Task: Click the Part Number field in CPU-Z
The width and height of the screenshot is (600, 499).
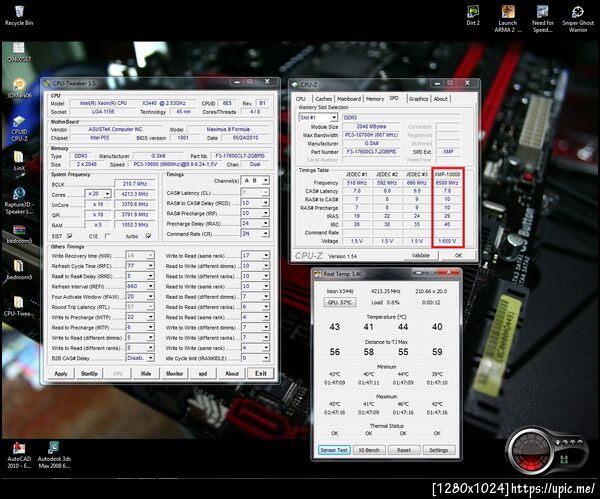Action: coord(371,152)
